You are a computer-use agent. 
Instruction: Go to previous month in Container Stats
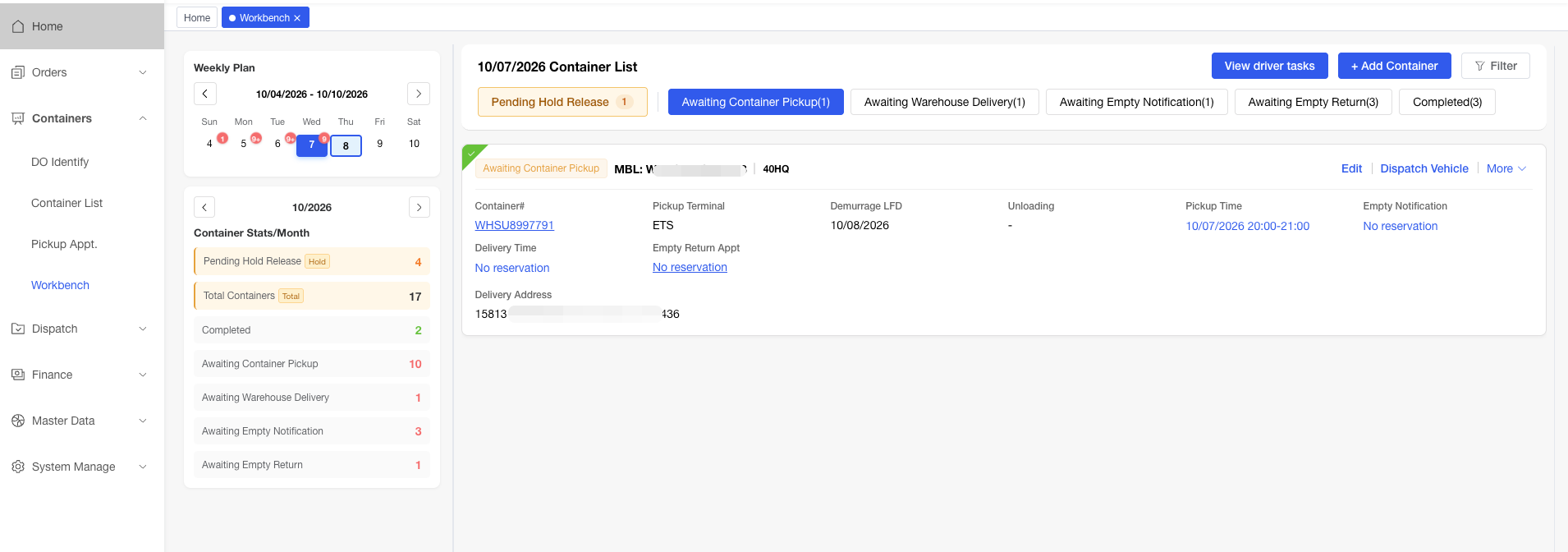coord(204,207)
